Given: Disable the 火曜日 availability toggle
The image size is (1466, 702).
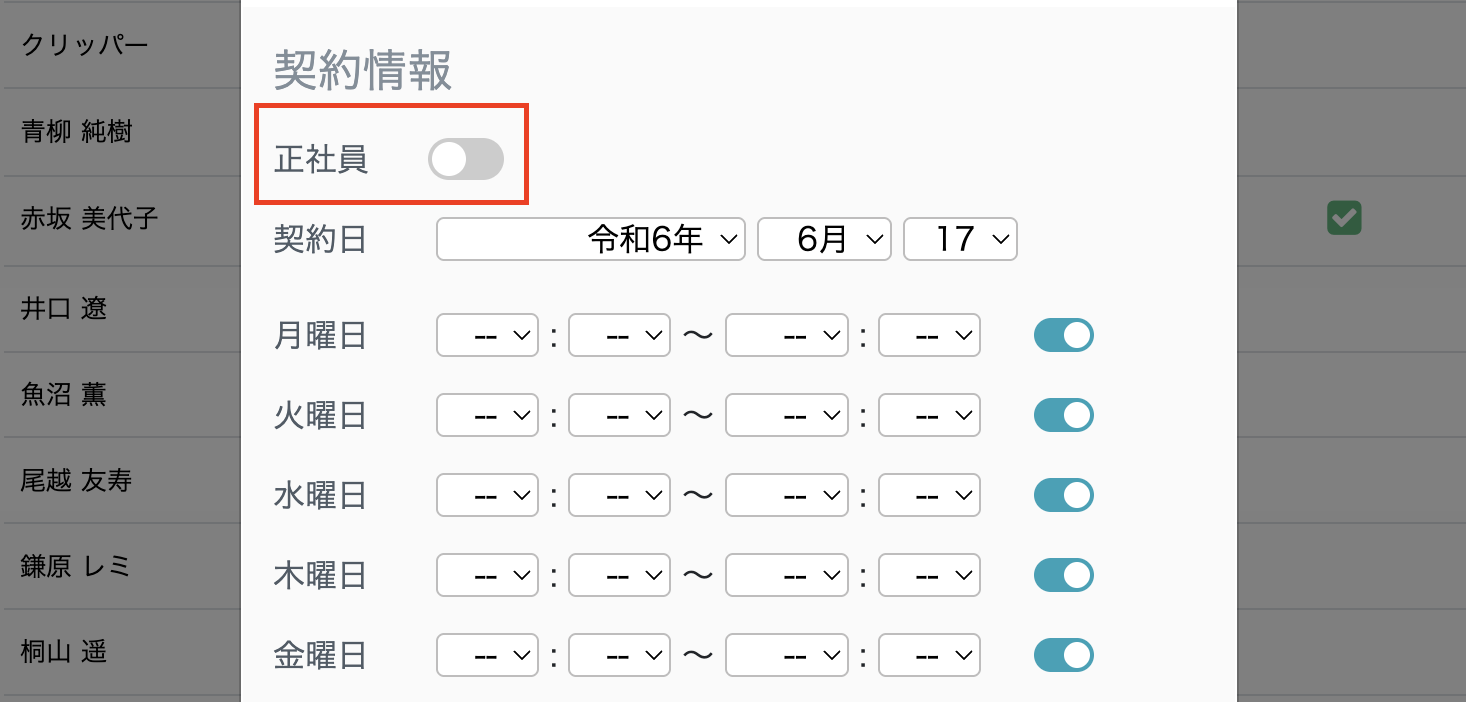Looking at the screenshot, I should [1063, 415].
